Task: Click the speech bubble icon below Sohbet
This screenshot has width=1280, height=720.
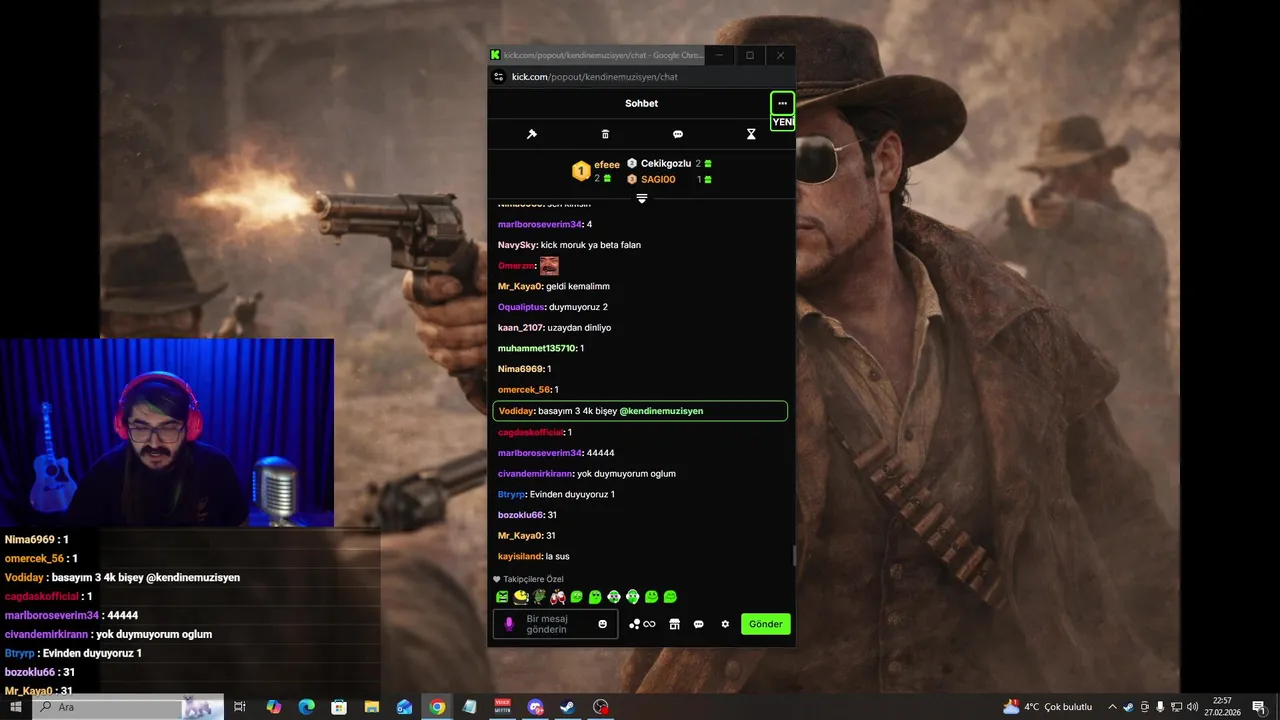Action: [x=678, y=134]
